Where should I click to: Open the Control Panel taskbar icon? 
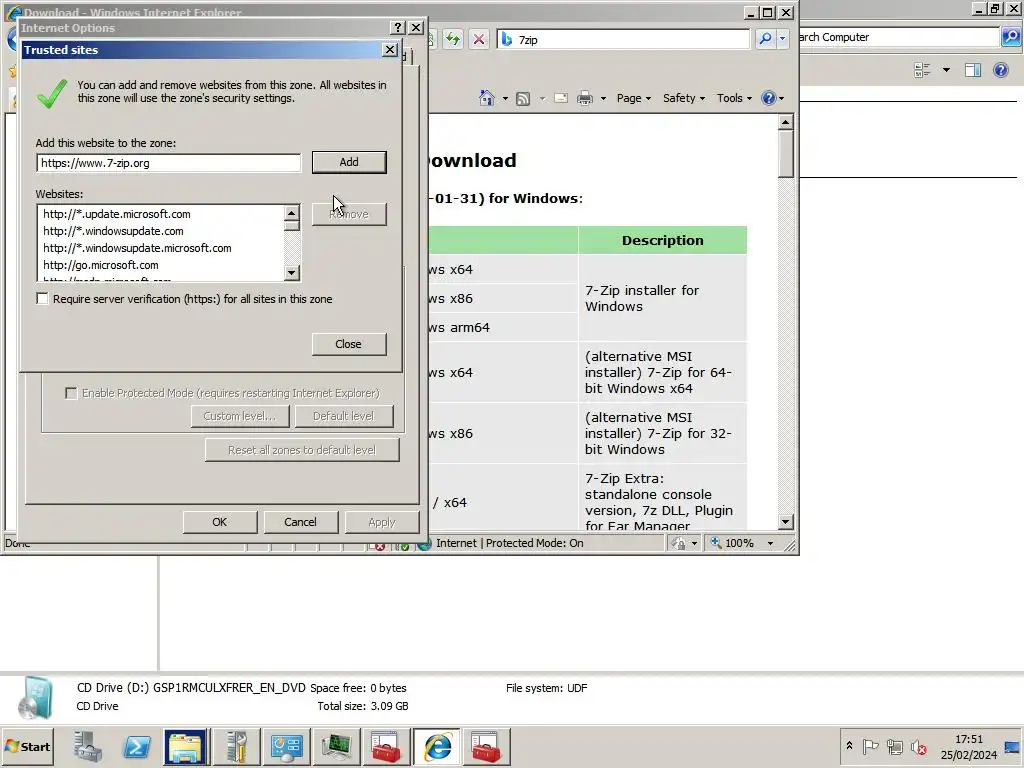click(x=286, y=746)
